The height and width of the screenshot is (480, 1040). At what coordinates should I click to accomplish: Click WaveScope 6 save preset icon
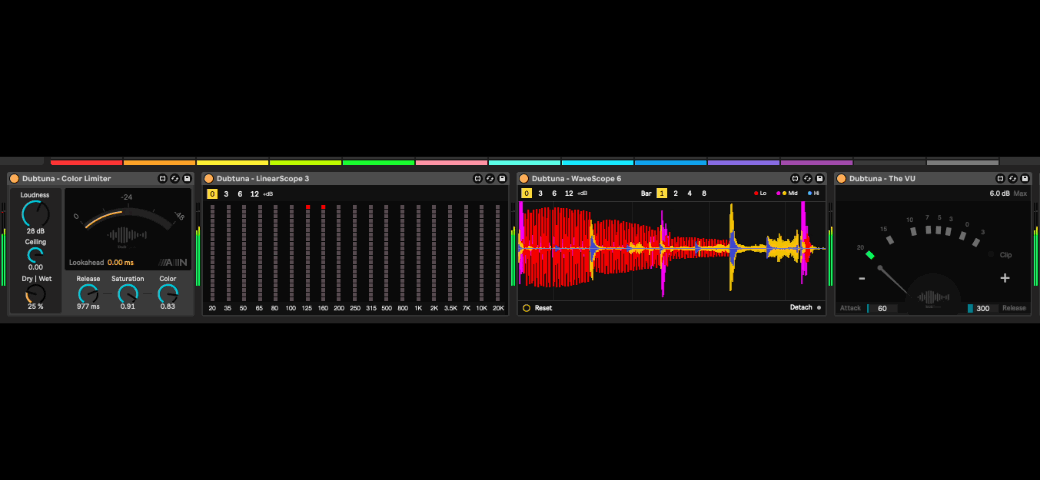click(x=820, y=178)
